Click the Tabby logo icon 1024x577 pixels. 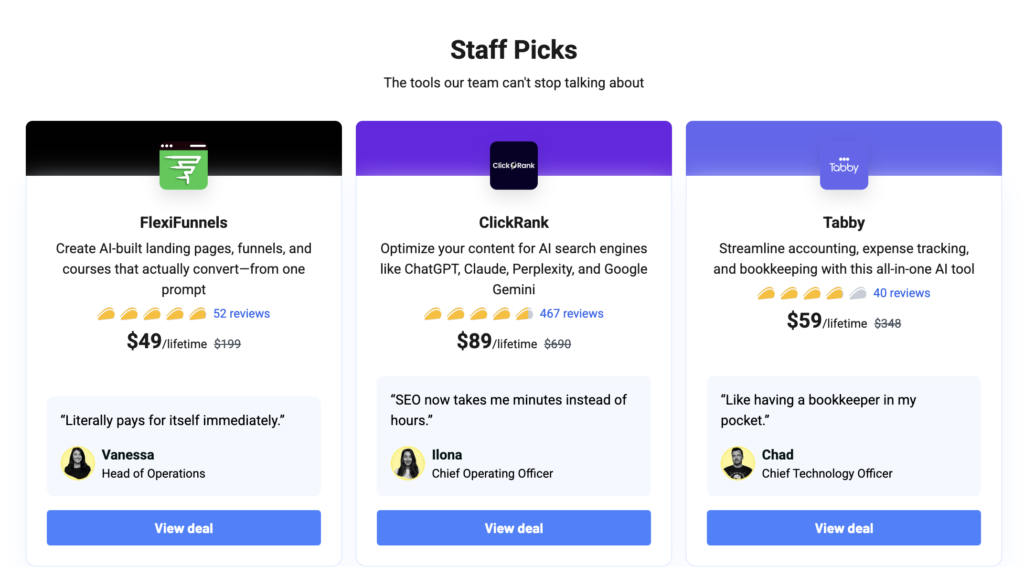point(844,166)
